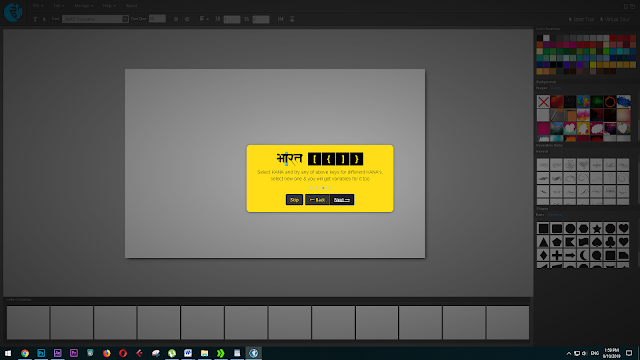Click the first opening square bracket key
The width and height of the screenshot is (640, 360).
(x=315, y=159)
